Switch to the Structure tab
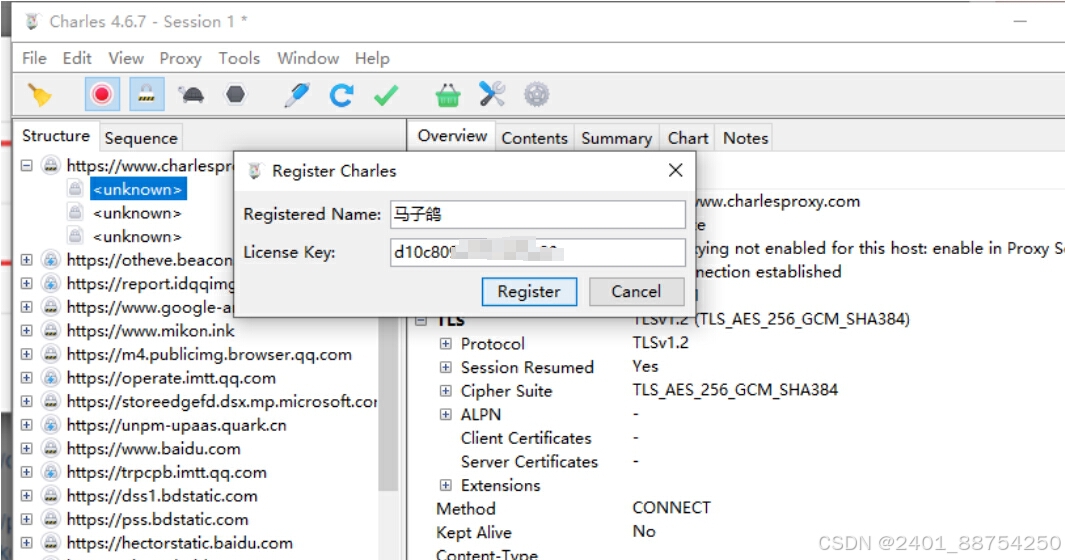 click(56, 136)
